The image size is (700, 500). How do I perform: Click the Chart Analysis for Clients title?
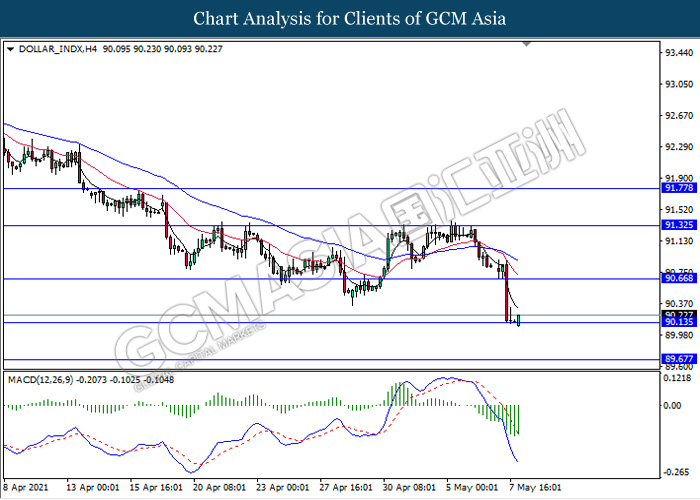[x=349, y=18]
